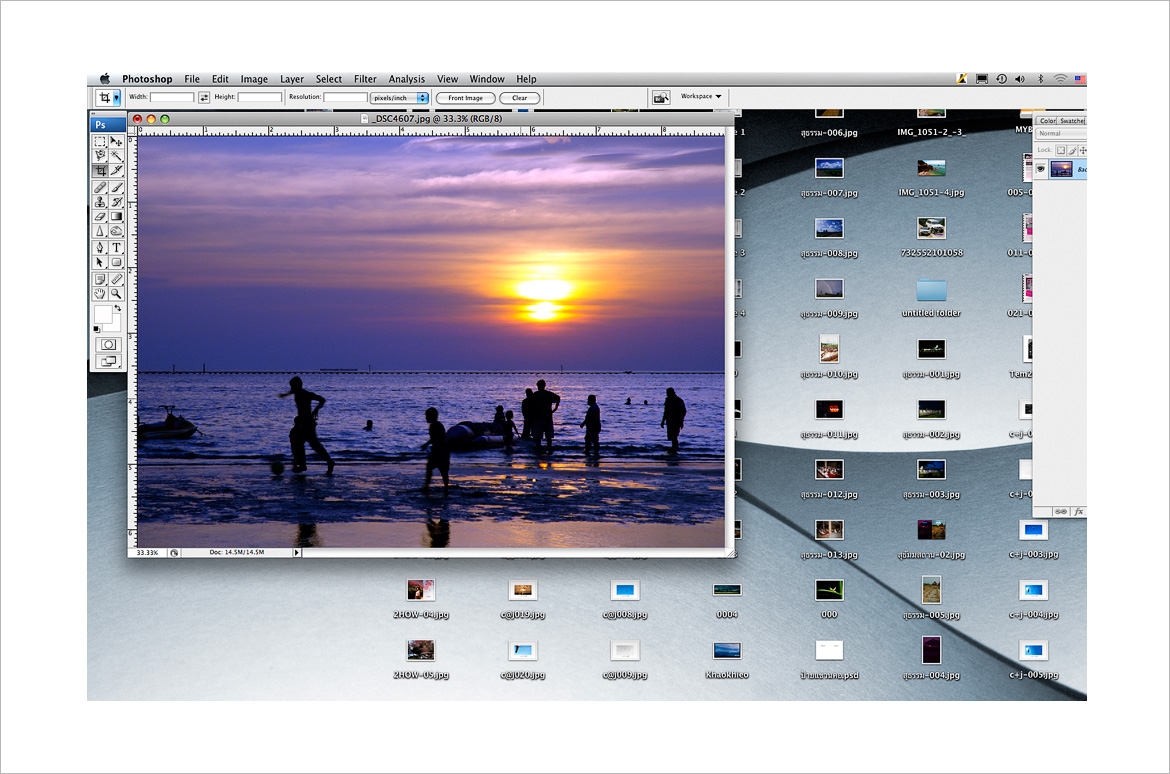Screen dimensions: 1170x774
Task: Select the Hand tool
Action: [x=100, y=294]
